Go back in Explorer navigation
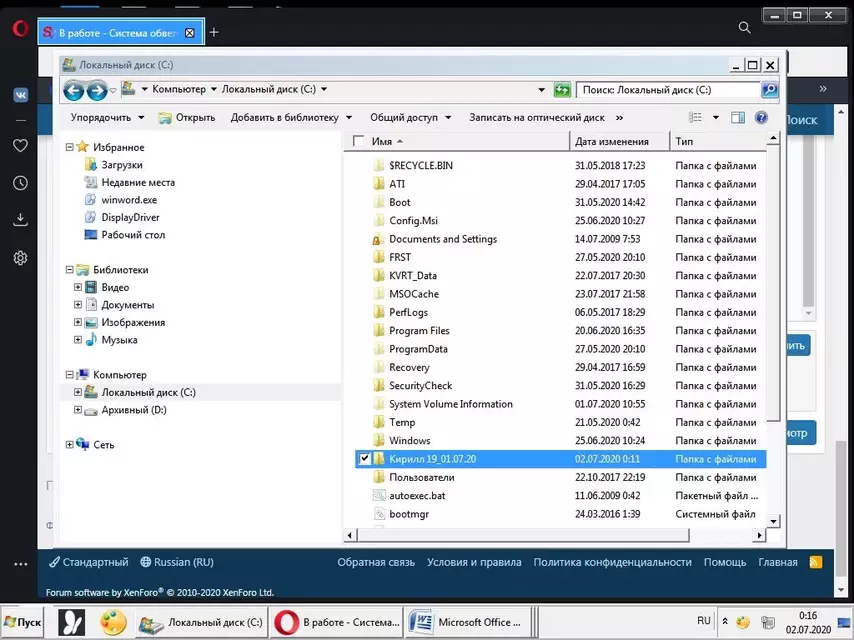This screenshot has width=854, height=640. (x=74, y=90)
